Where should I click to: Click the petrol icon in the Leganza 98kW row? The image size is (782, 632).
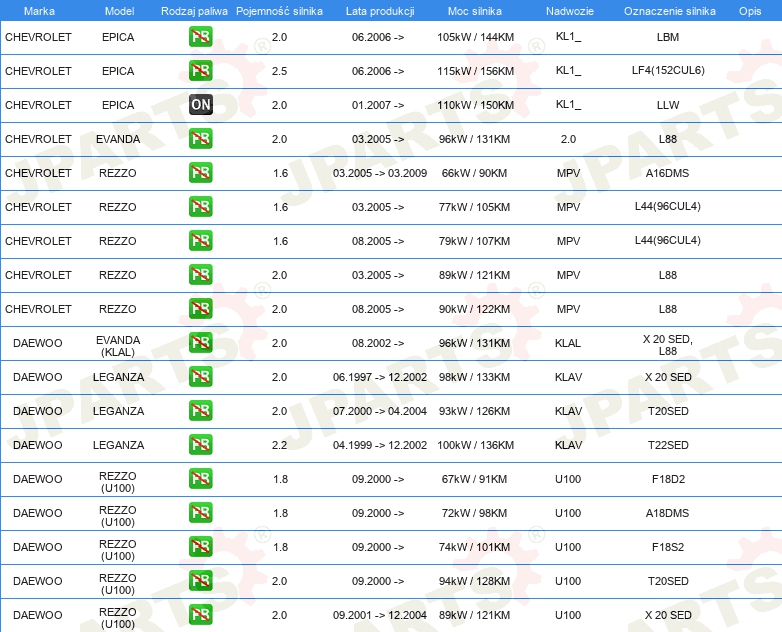(200, 377)
